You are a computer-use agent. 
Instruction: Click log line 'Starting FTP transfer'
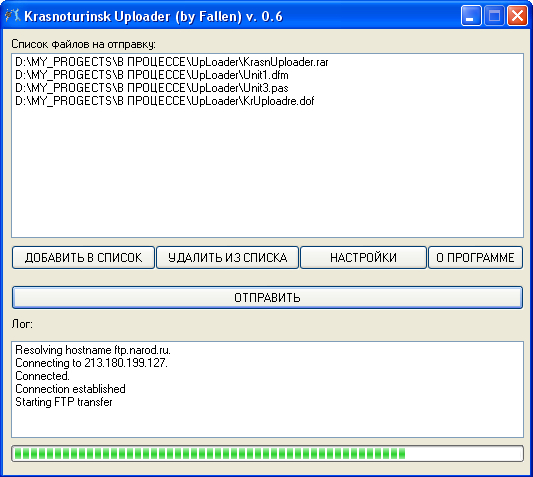pos(64,402)
